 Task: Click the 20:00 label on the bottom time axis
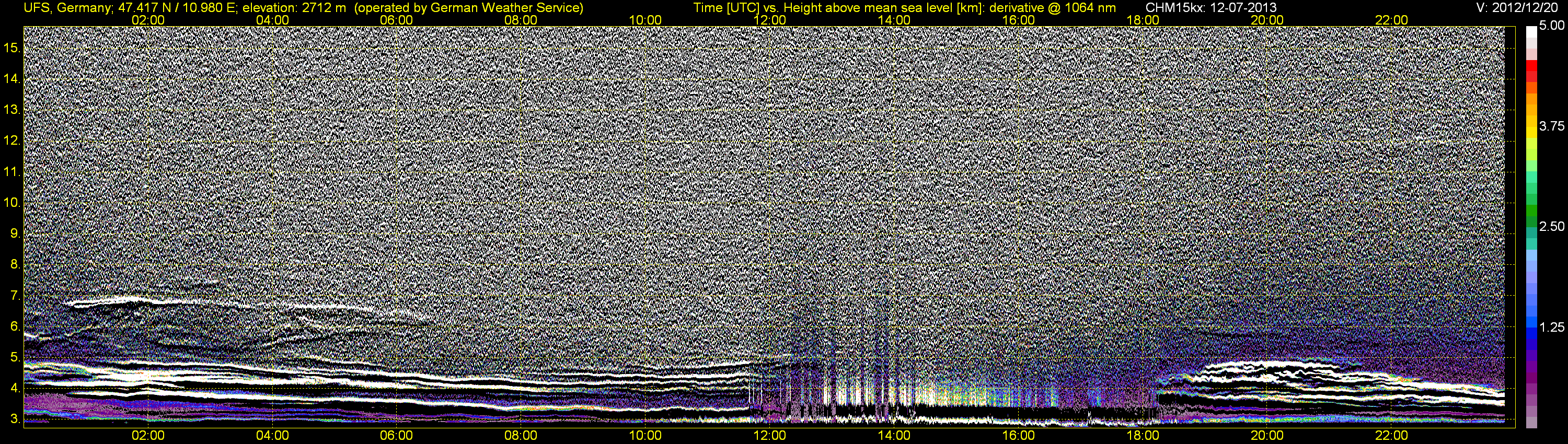click(1267, 436)
